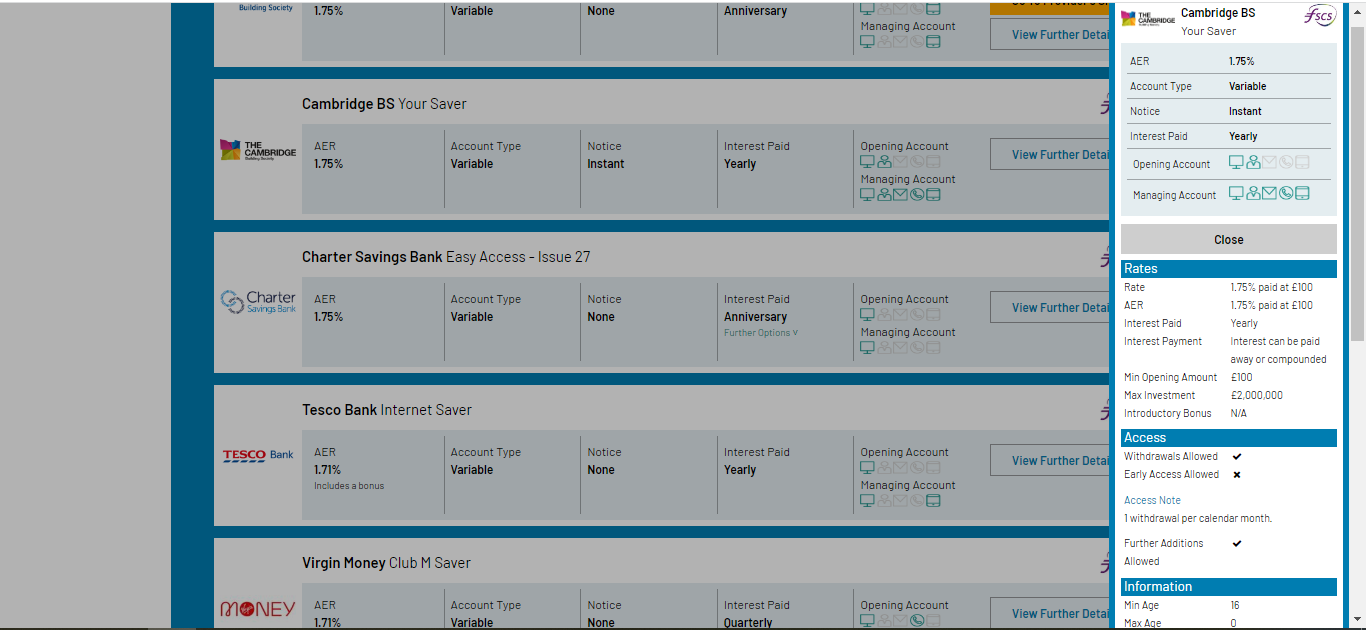Click the 'Charter Savings Bank Easy Access - Issue 27' heading
The image size is (1368, 630).
click(x=446, y=257)
